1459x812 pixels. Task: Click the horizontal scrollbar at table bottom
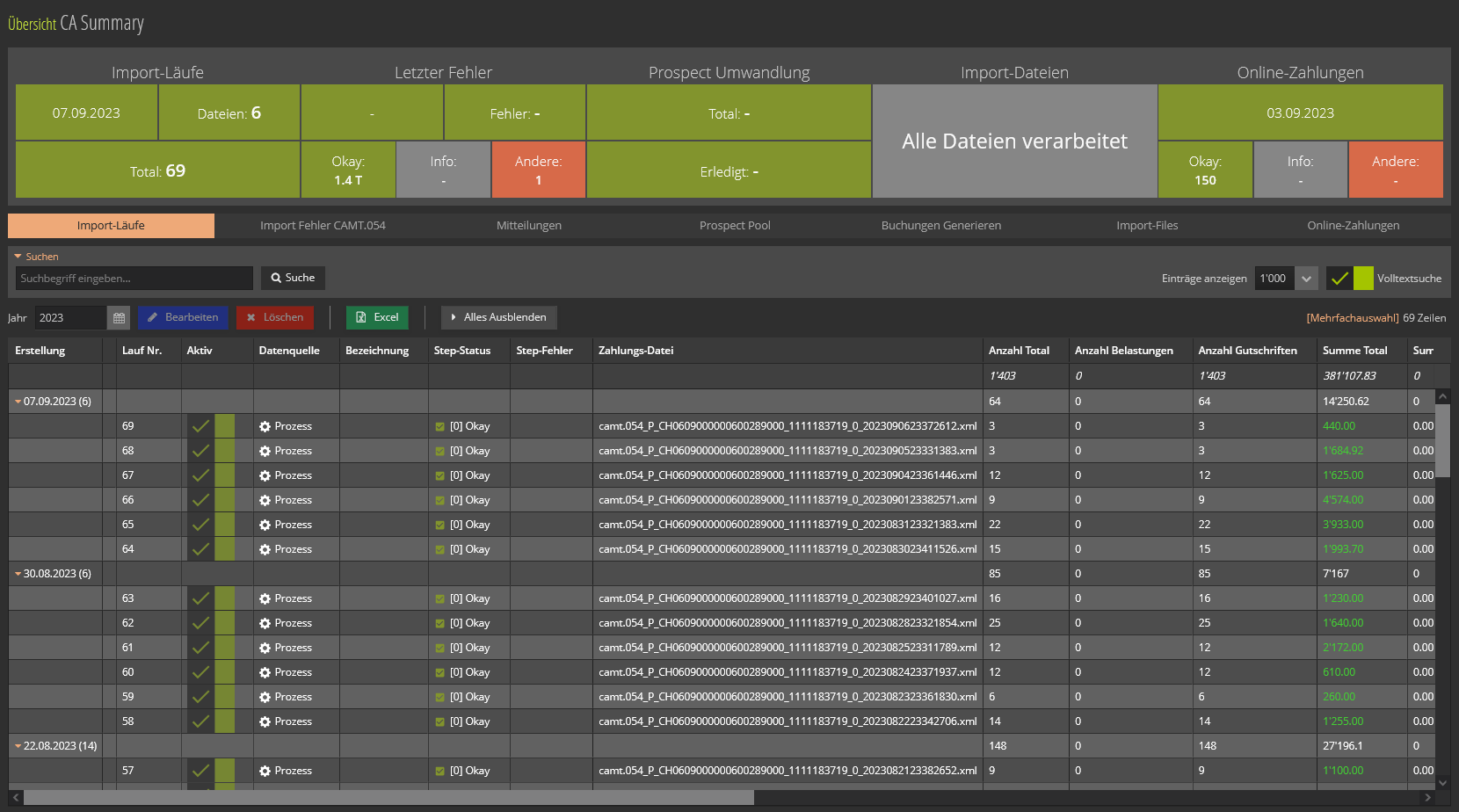[x=387, y=797]
